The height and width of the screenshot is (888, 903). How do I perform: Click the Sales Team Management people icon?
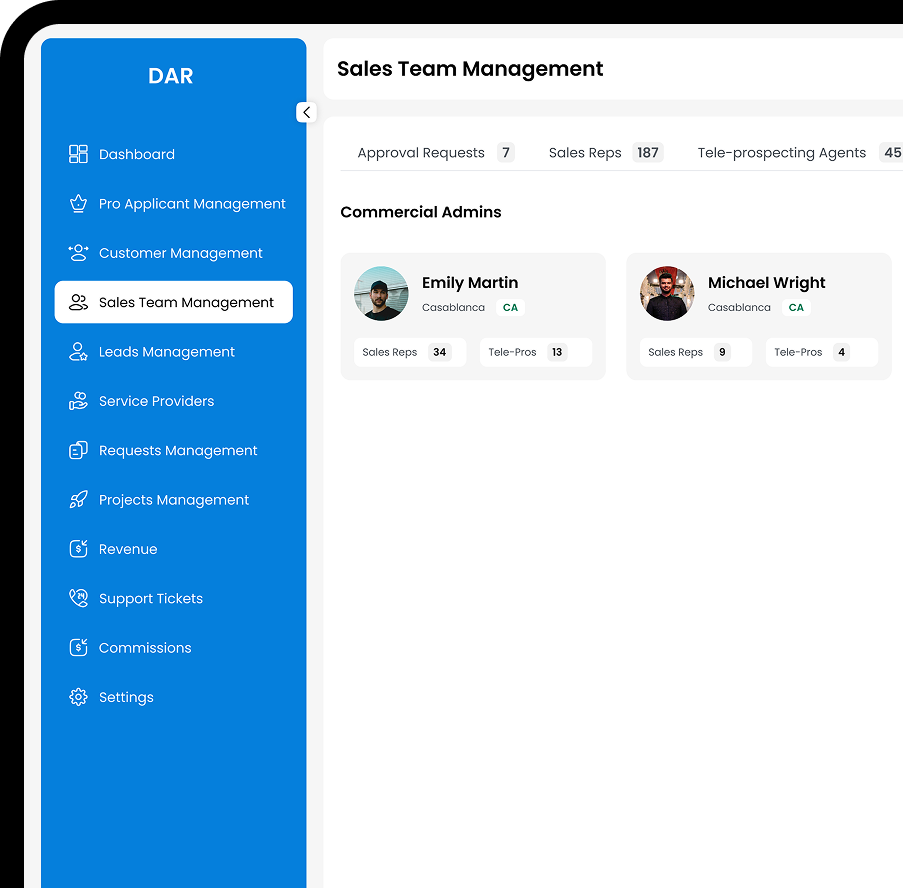78,302
